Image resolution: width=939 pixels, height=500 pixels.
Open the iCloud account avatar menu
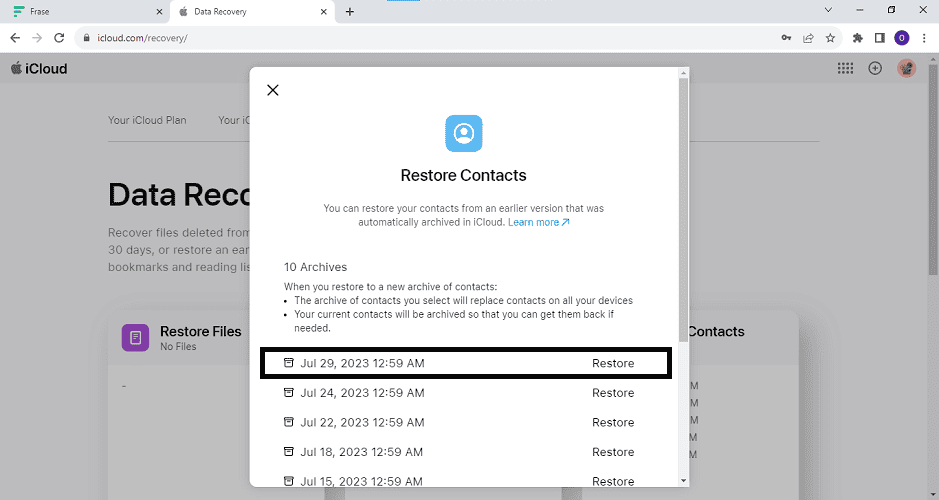[906, 69]
